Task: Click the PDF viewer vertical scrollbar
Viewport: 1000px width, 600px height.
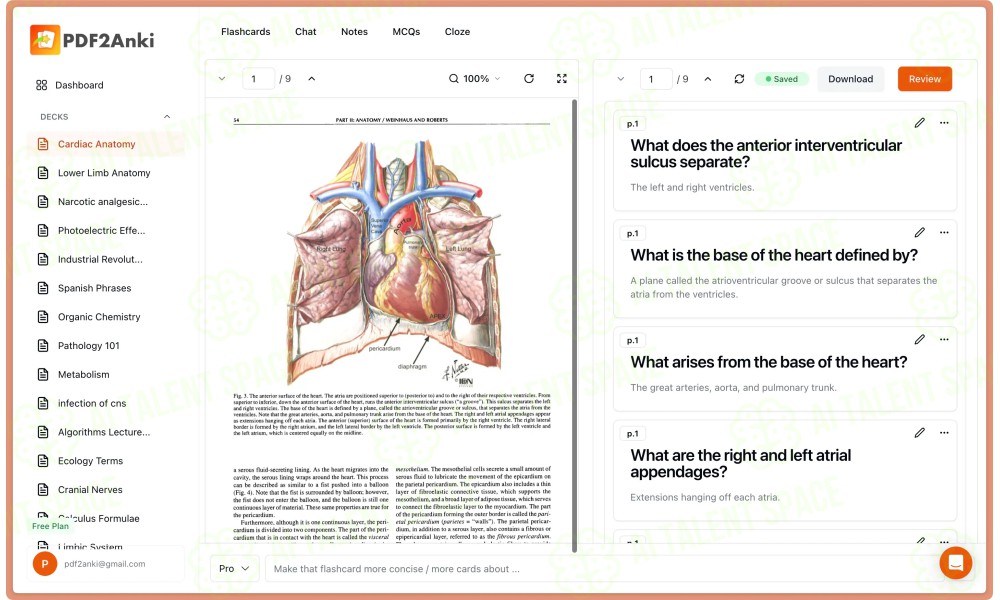Action: pos(575,325)
